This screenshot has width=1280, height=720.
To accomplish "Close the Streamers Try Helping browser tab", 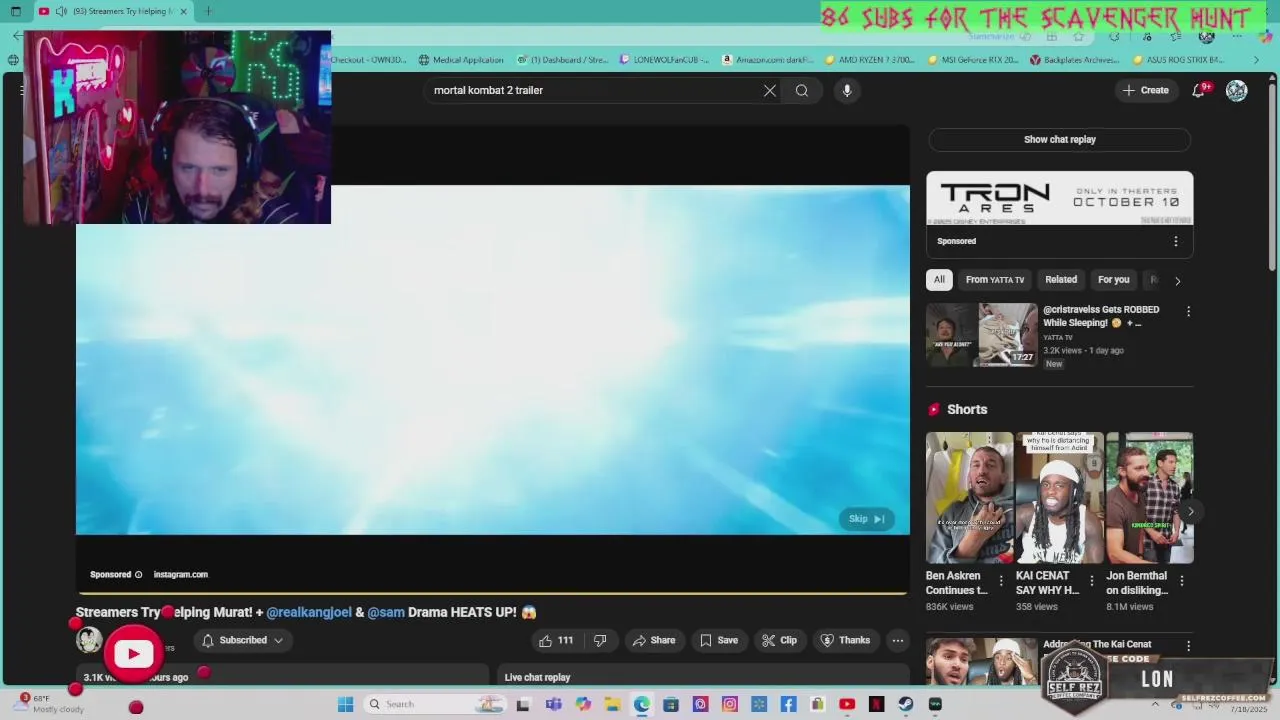I will point(183,12).
